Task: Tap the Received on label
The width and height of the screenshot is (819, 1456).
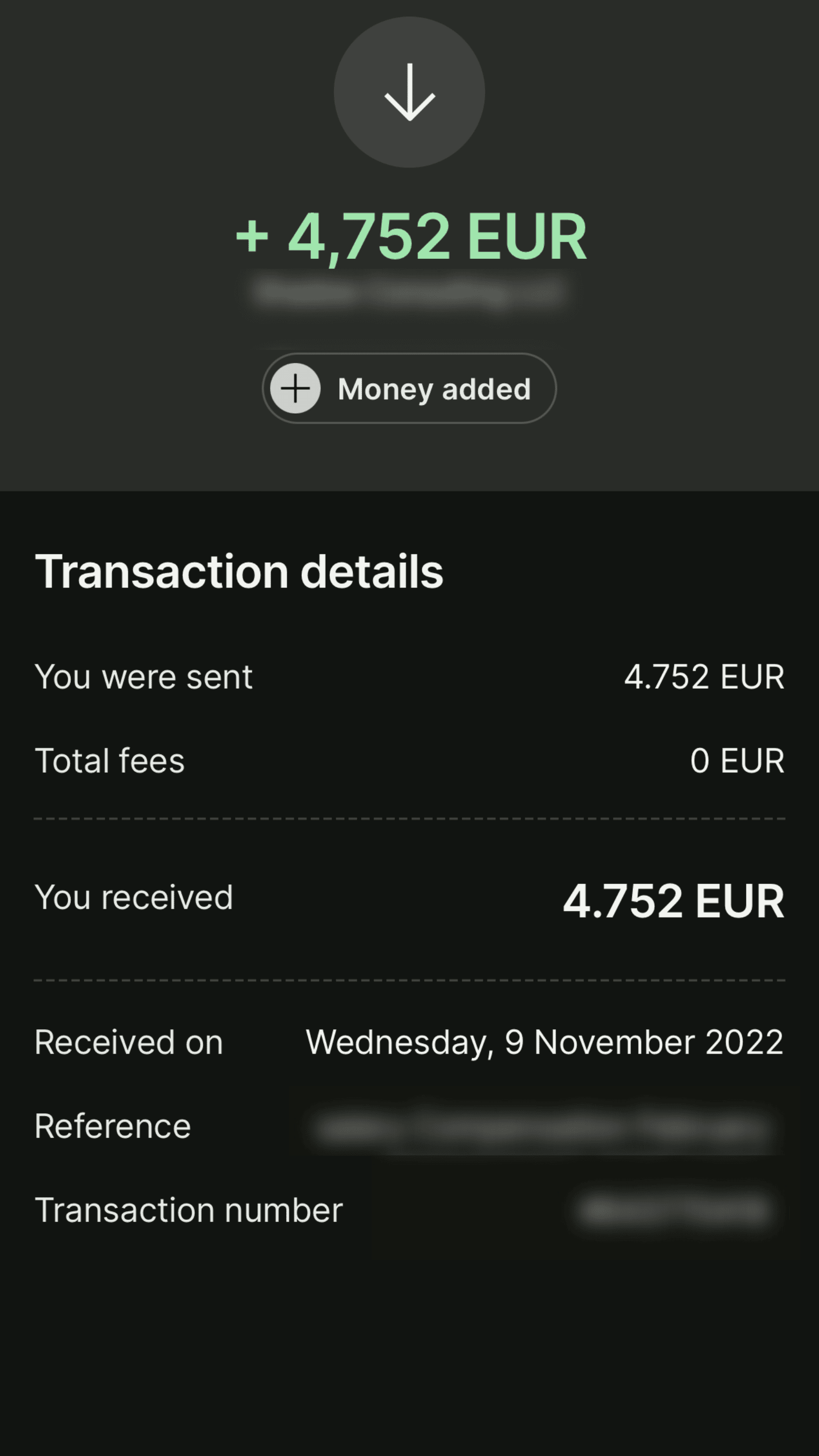Action: [x=129, y=1041]
